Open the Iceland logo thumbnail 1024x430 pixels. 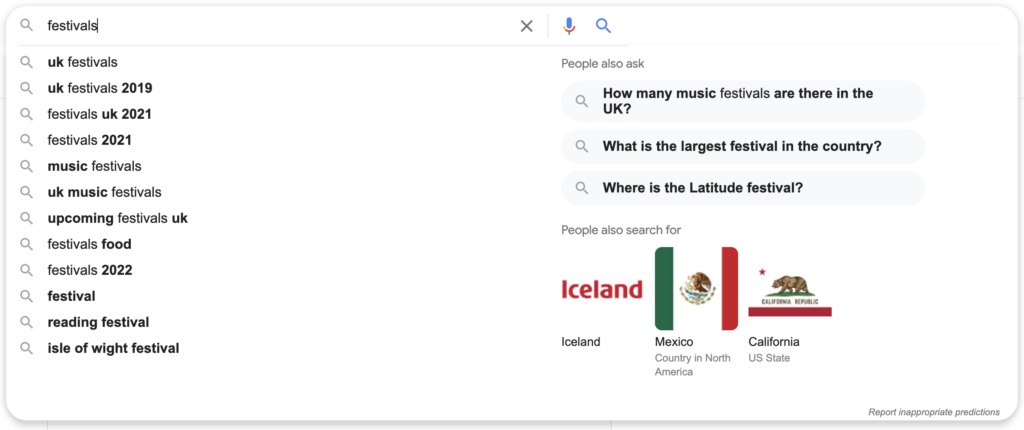pyautogui.click(x=602, y=289)
